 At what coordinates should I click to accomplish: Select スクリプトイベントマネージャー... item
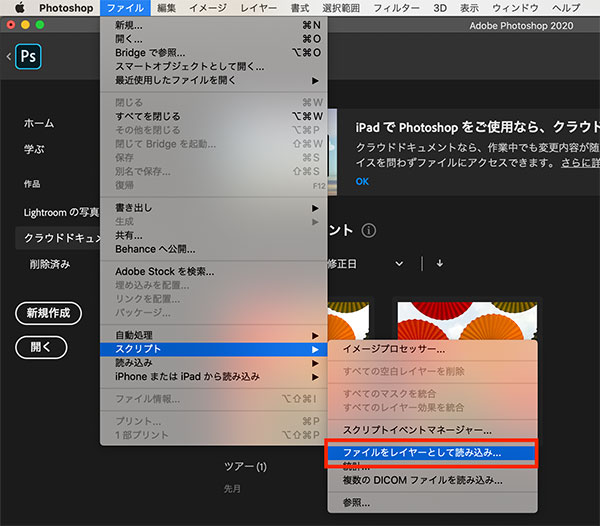coord(432,430)
